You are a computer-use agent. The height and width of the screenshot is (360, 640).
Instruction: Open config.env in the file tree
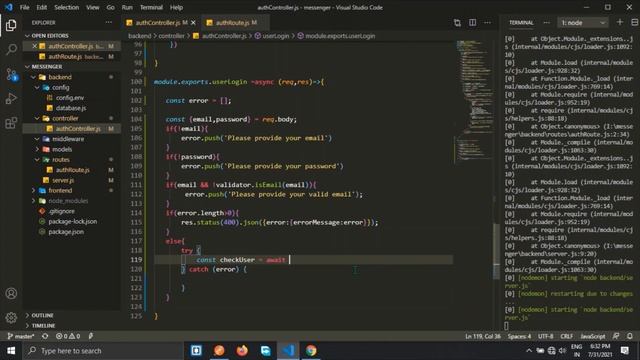point(70,98)
